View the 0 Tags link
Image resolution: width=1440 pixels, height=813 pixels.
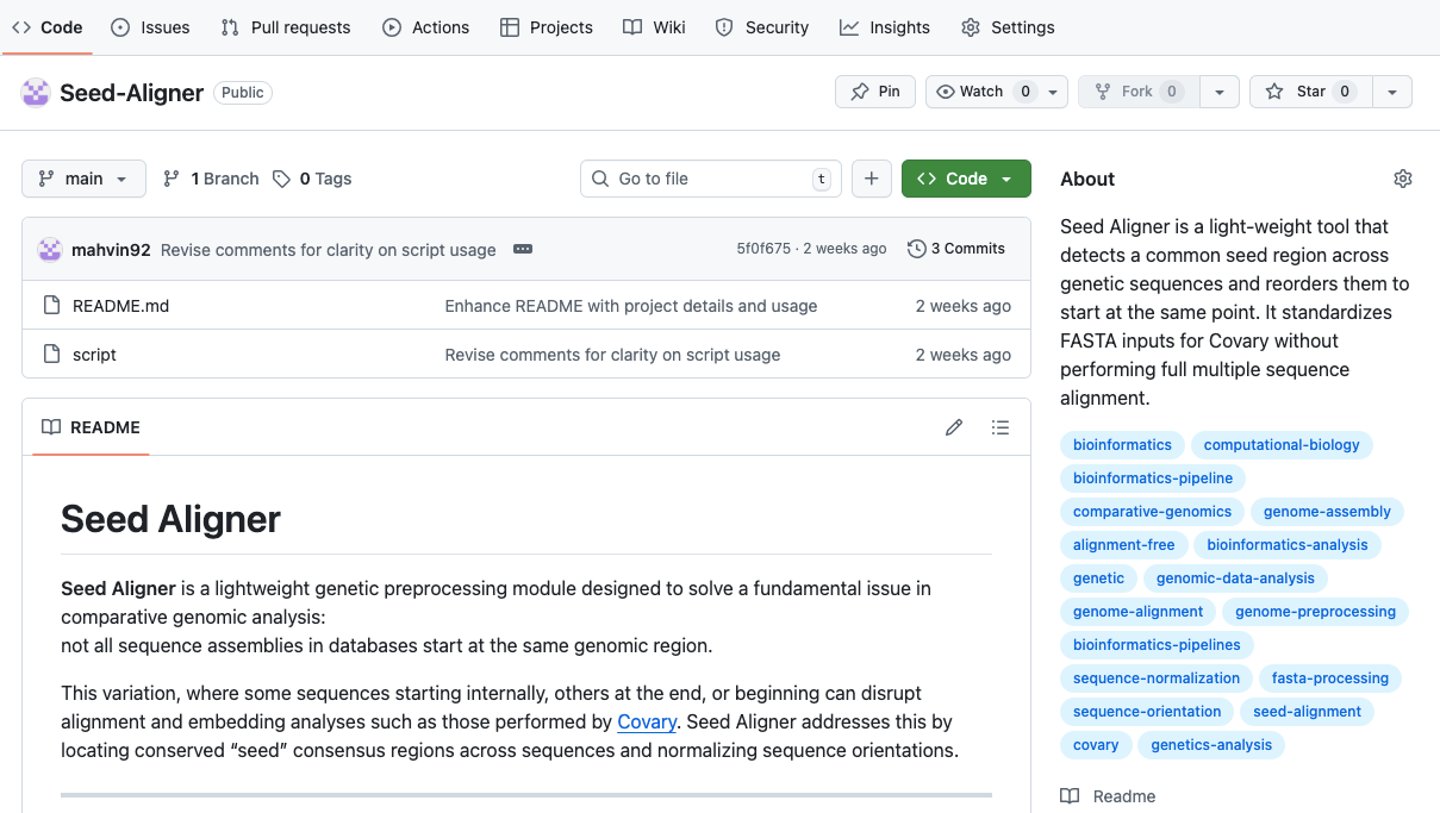[x=312, y=179]
